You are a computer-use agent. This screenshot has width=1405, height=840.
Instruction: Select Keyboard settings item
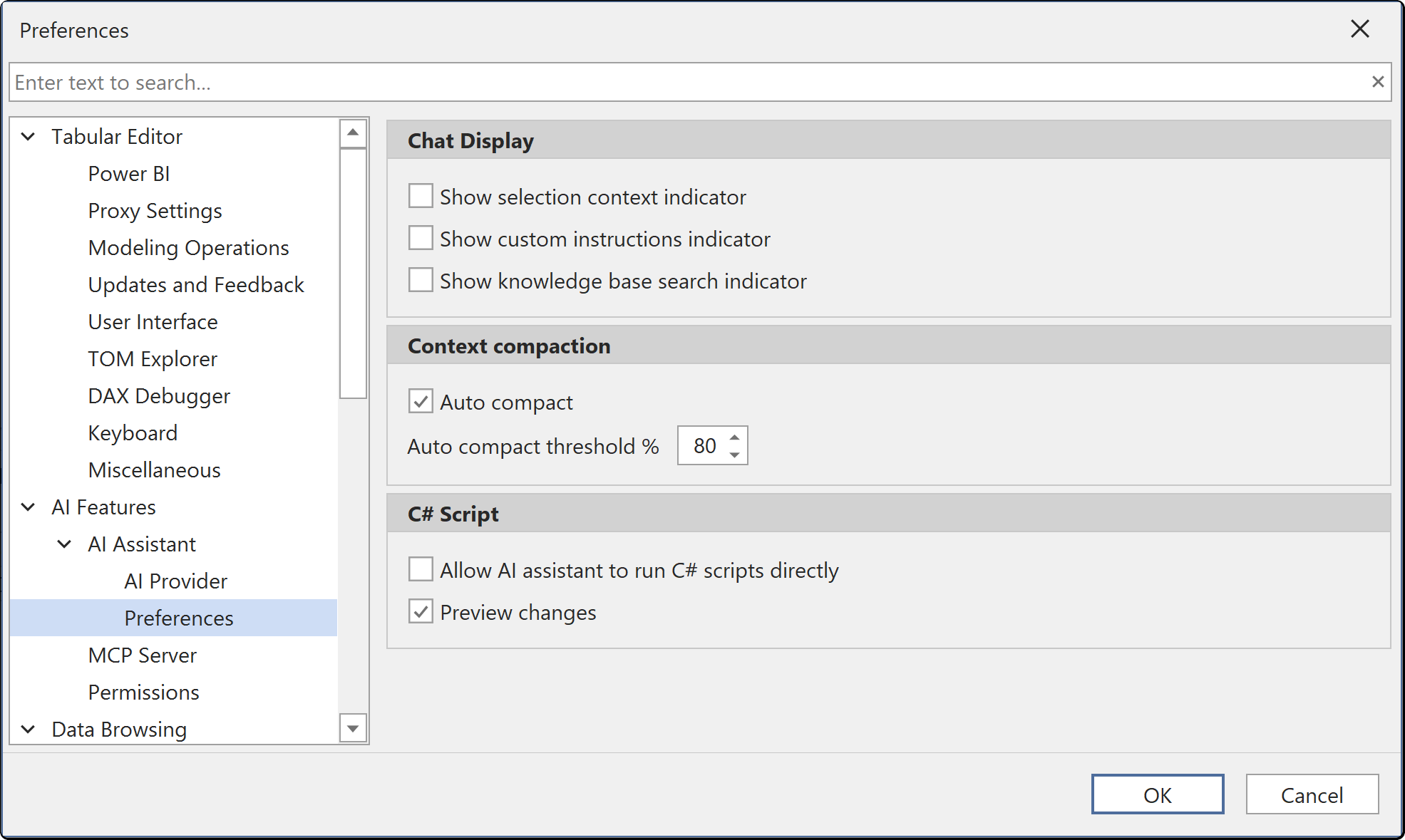pos(133,432)
